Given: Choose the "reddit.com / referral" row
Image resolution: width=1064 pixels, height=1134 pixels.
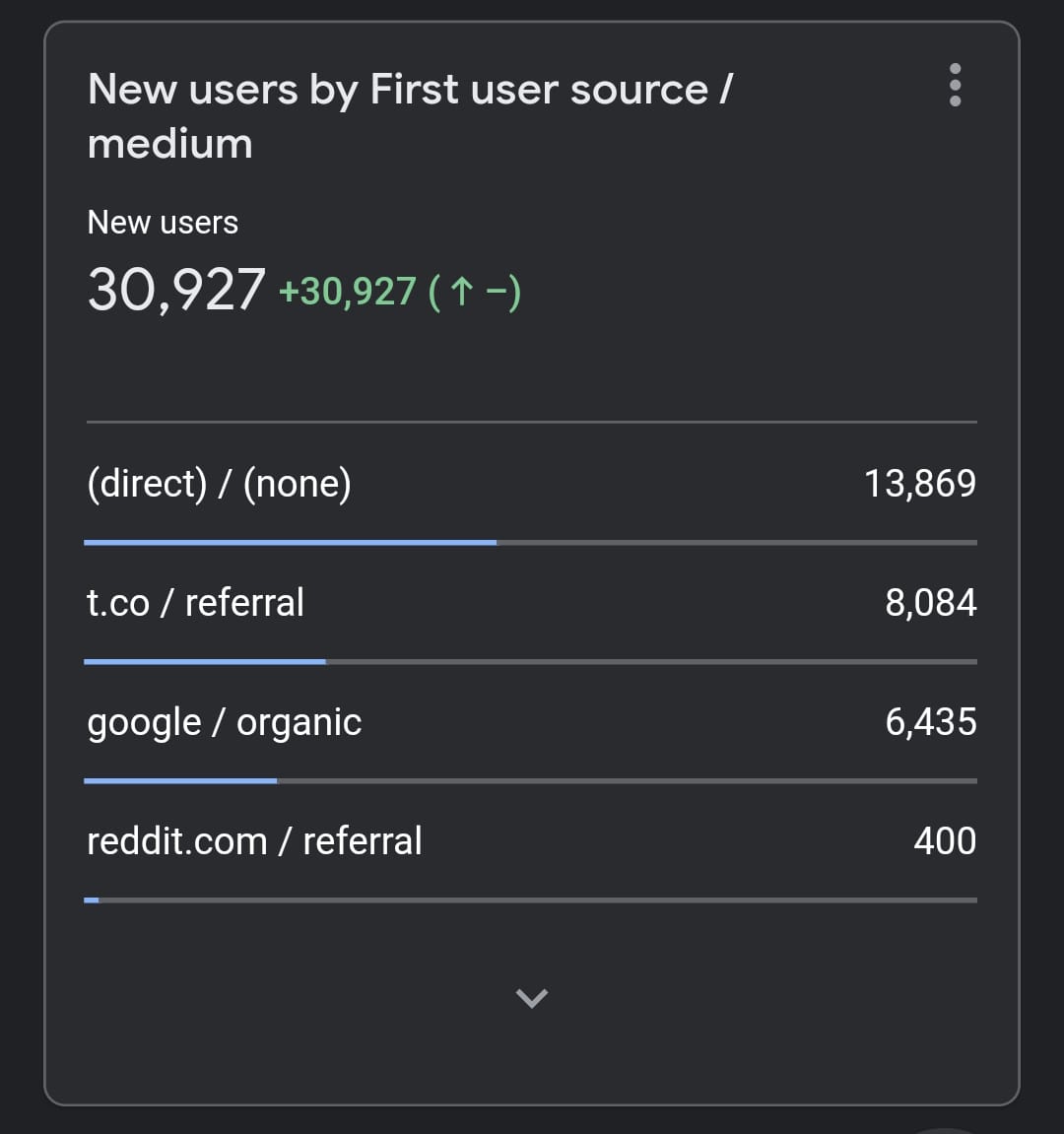Looking at the screenshot, I should pyautogui.click(x=254, y=841).
